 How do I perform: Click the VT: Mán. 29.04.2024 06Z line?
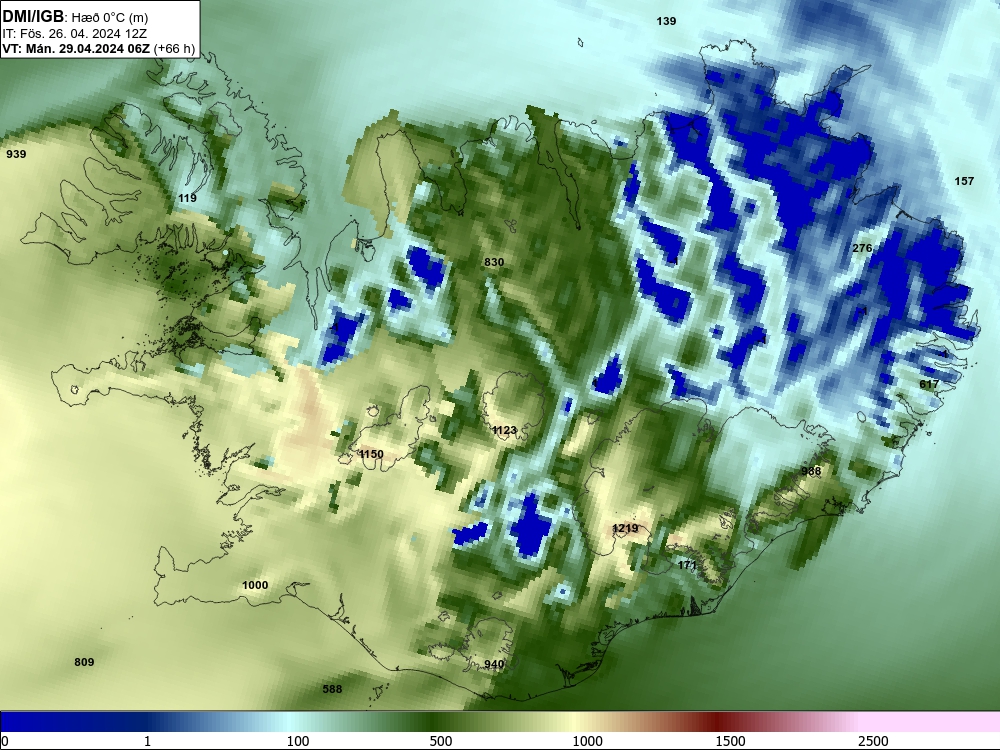(x=76, y=48)
